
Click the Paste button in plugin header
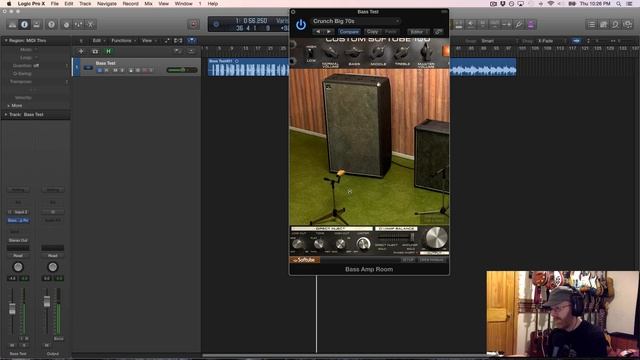[x=391, y=31]
